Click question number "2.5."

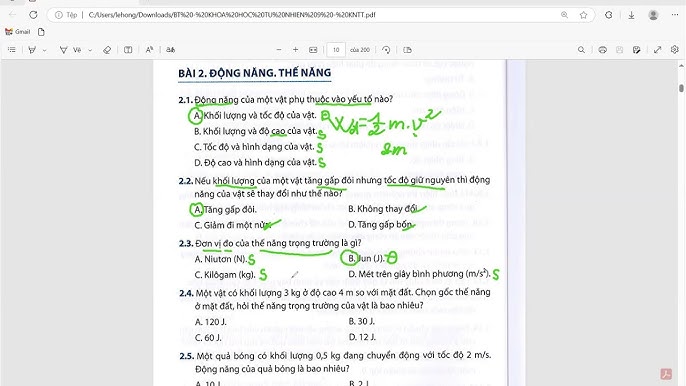click(x=186, y=356)
